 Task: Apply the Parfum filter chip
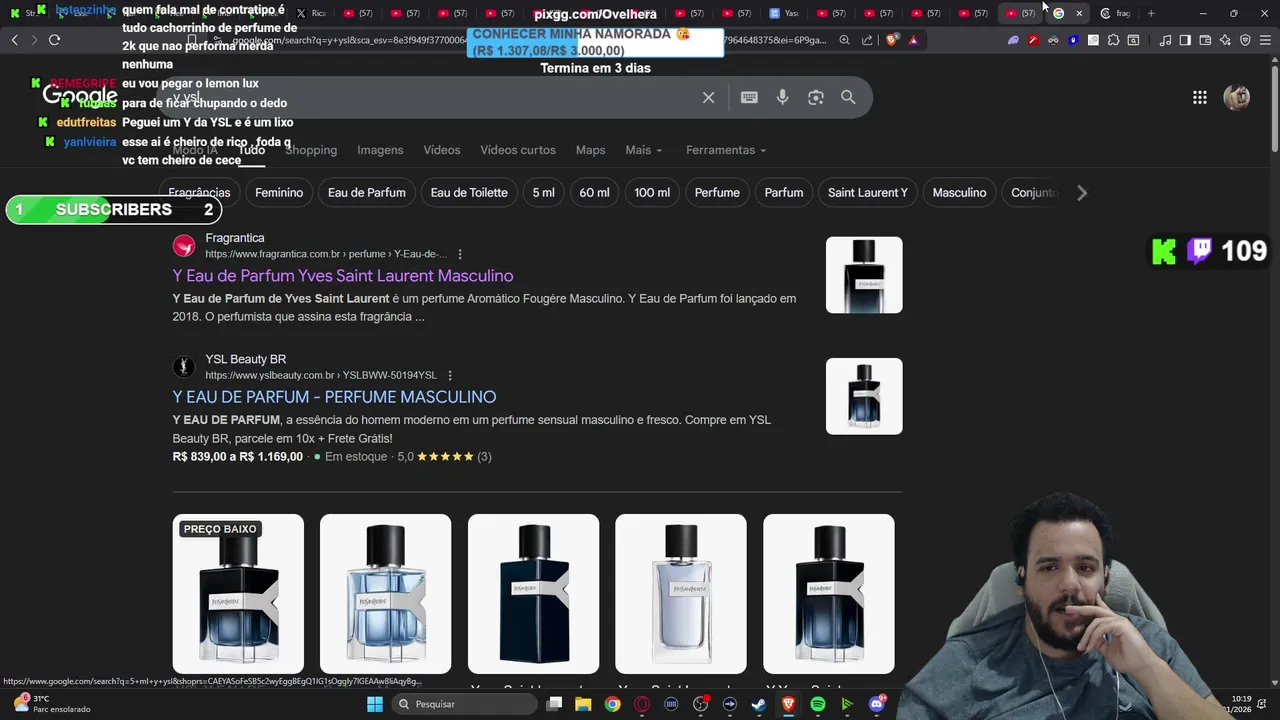[x=784, y=193]
